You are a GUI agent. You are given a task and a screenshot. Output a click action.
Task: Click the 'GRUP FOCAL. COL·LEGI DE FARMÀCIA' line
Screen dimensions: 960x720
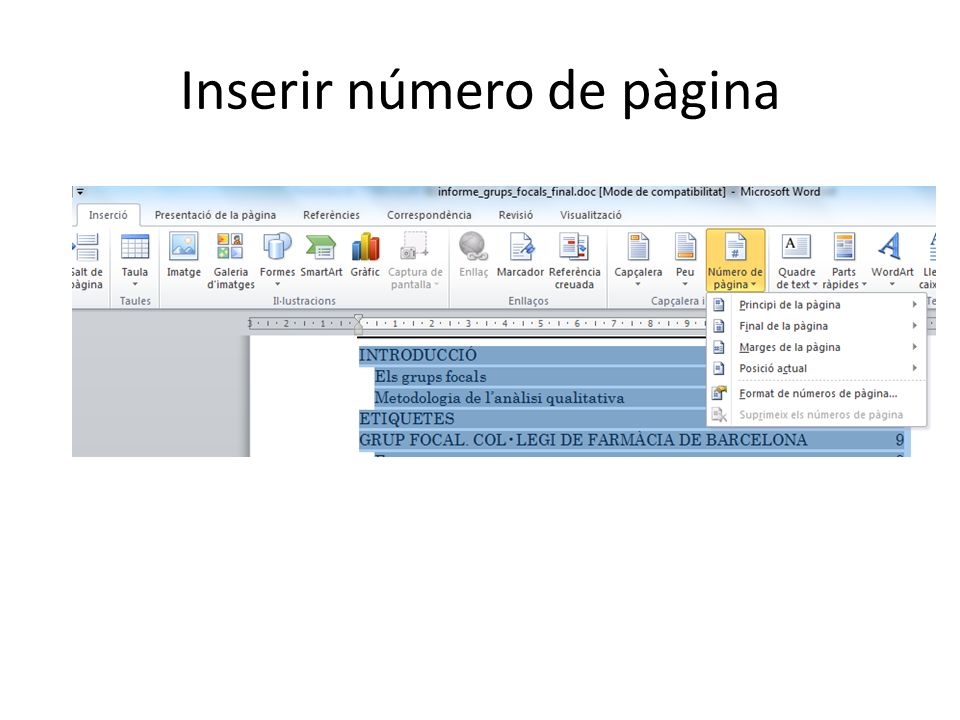coord(583,440)
